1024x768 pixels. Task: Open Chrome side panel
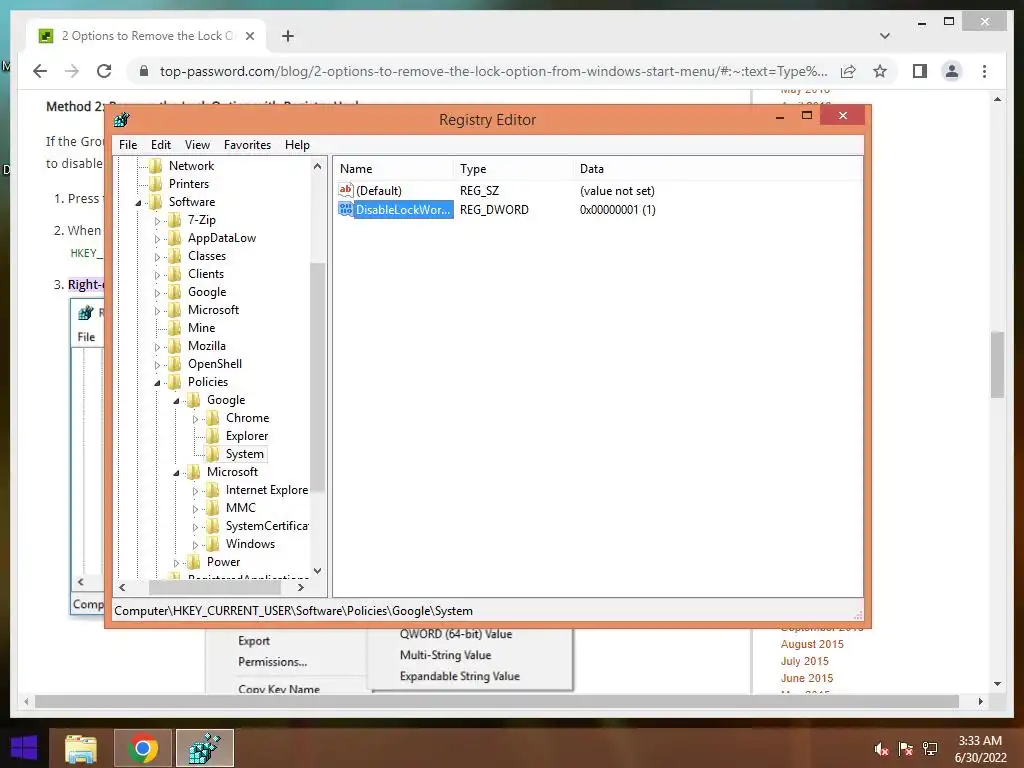[x=920, y=71]
